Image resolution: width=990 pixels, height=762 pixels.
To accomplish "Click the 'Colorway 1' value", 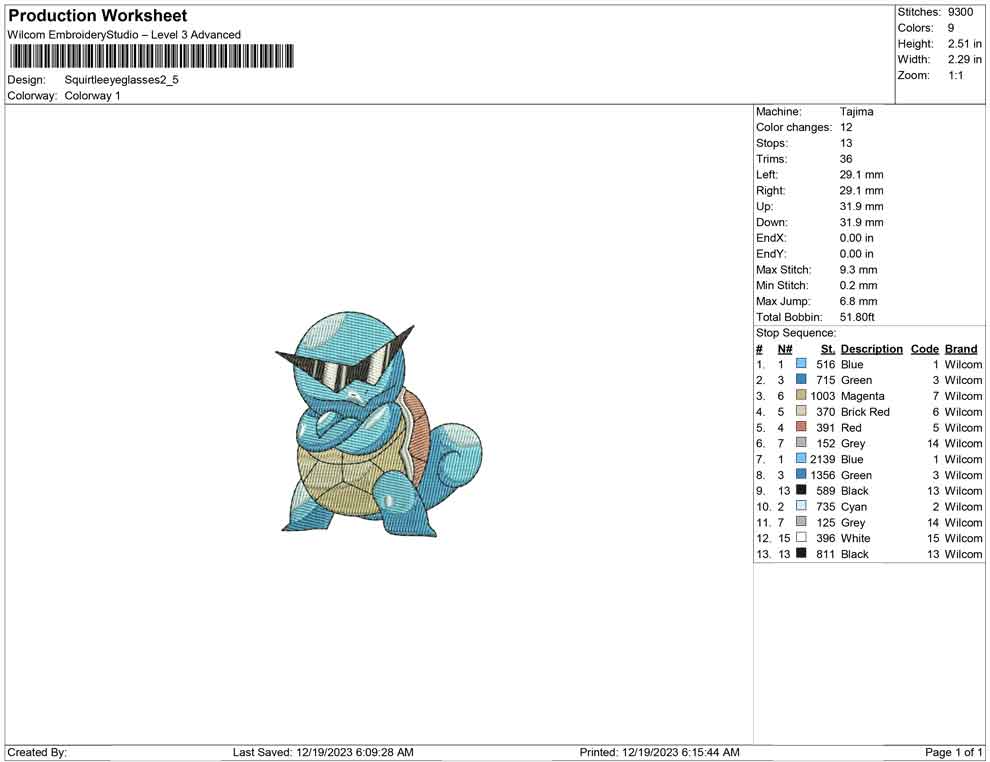I will click(x=92, y=96).
